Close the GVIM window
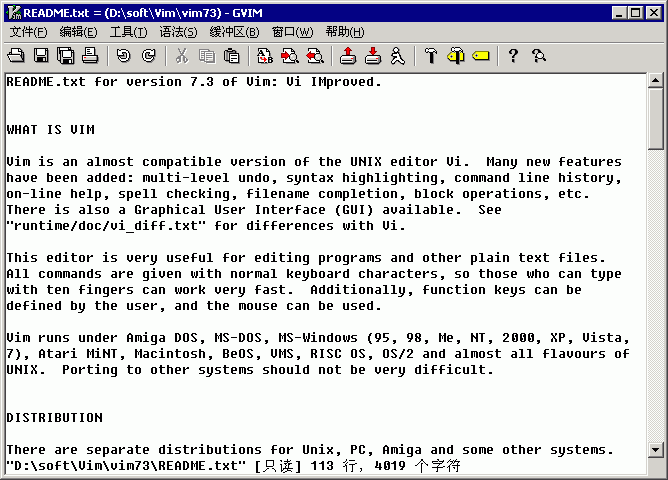The height and width of the screenshot is (480, 668). [x=653, y=13]
